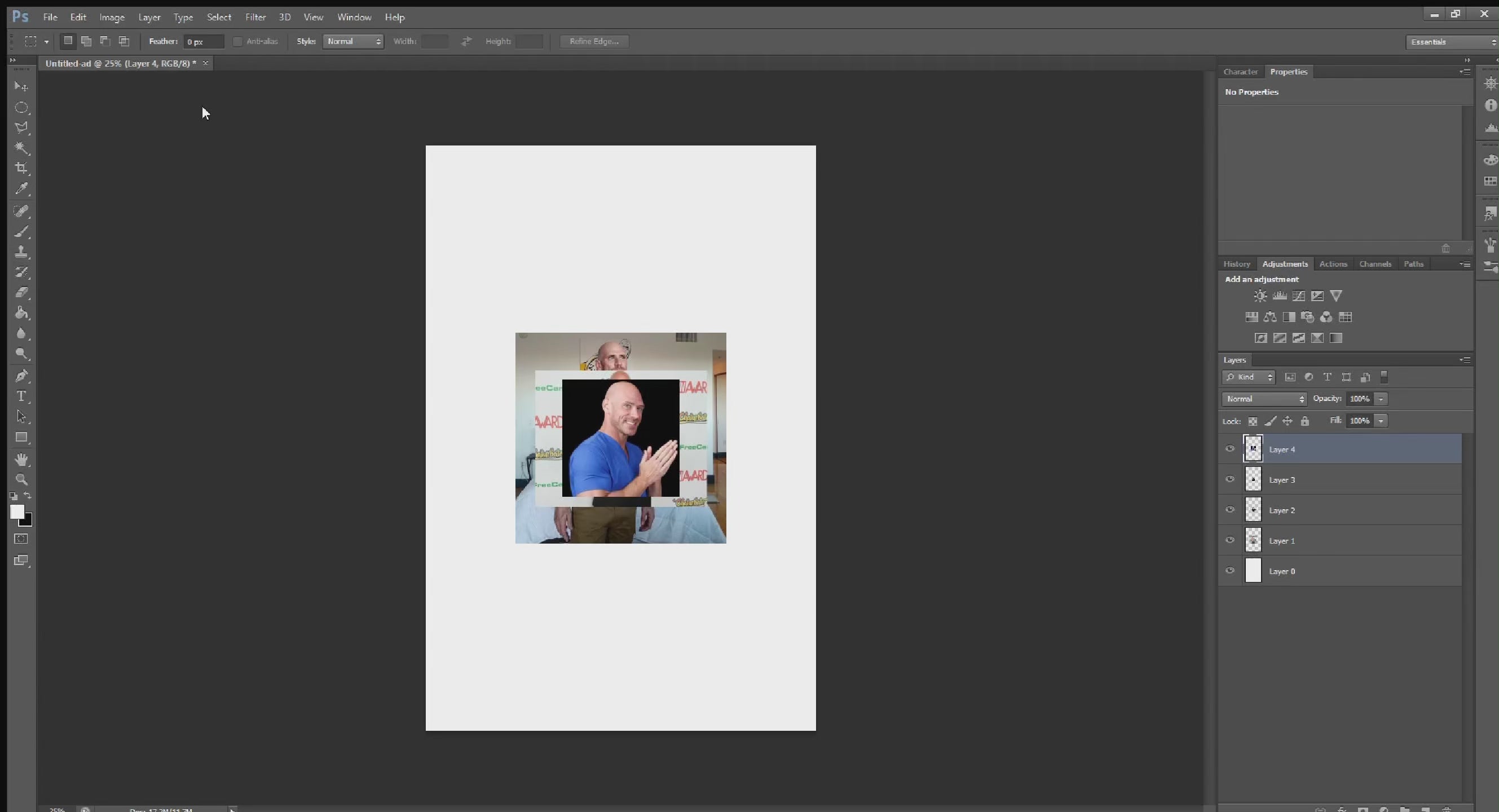Select the Clone Stamp tool

click(x=21, y=252)
